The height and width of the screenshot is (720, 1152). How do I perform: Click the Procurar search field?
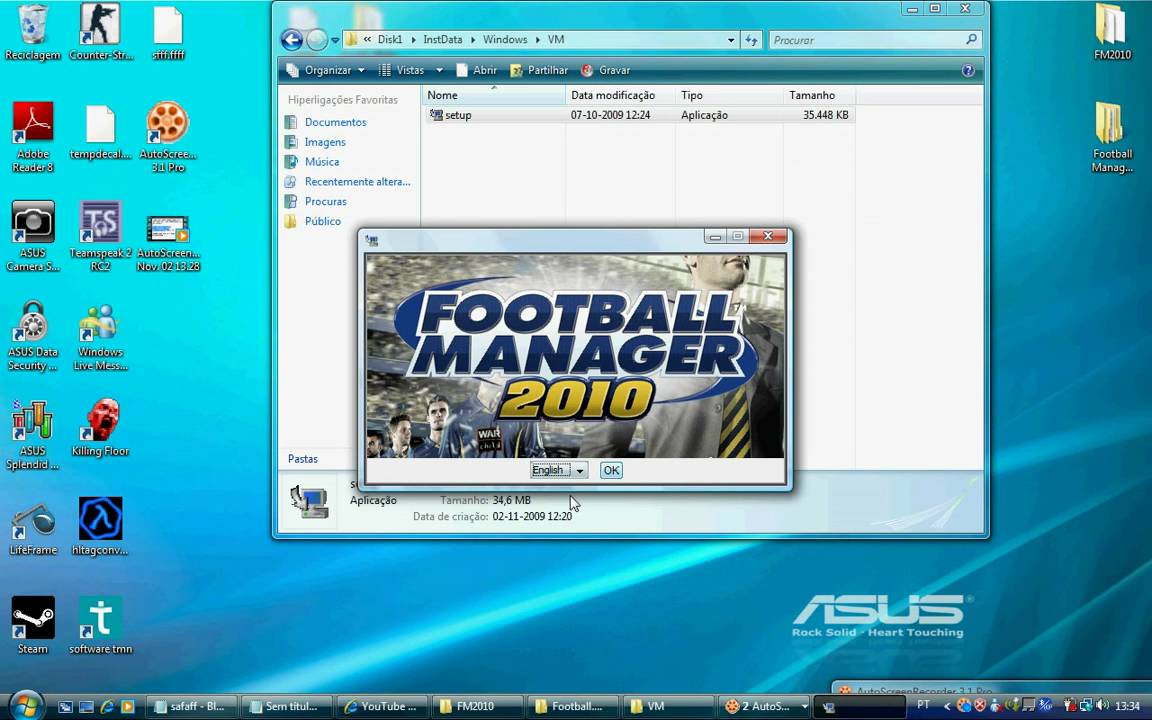click(866, 40)
